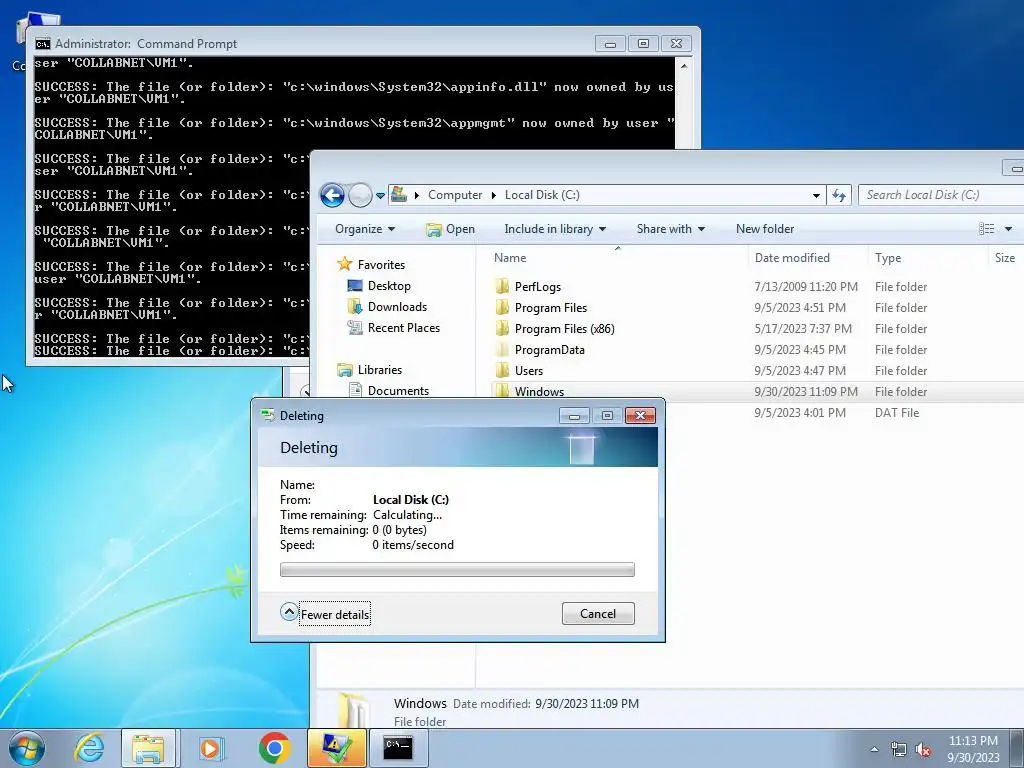Click the network tray icon
Viewport: 1024px width, 768px height.
pyautogui.click(x=899, y=749)
